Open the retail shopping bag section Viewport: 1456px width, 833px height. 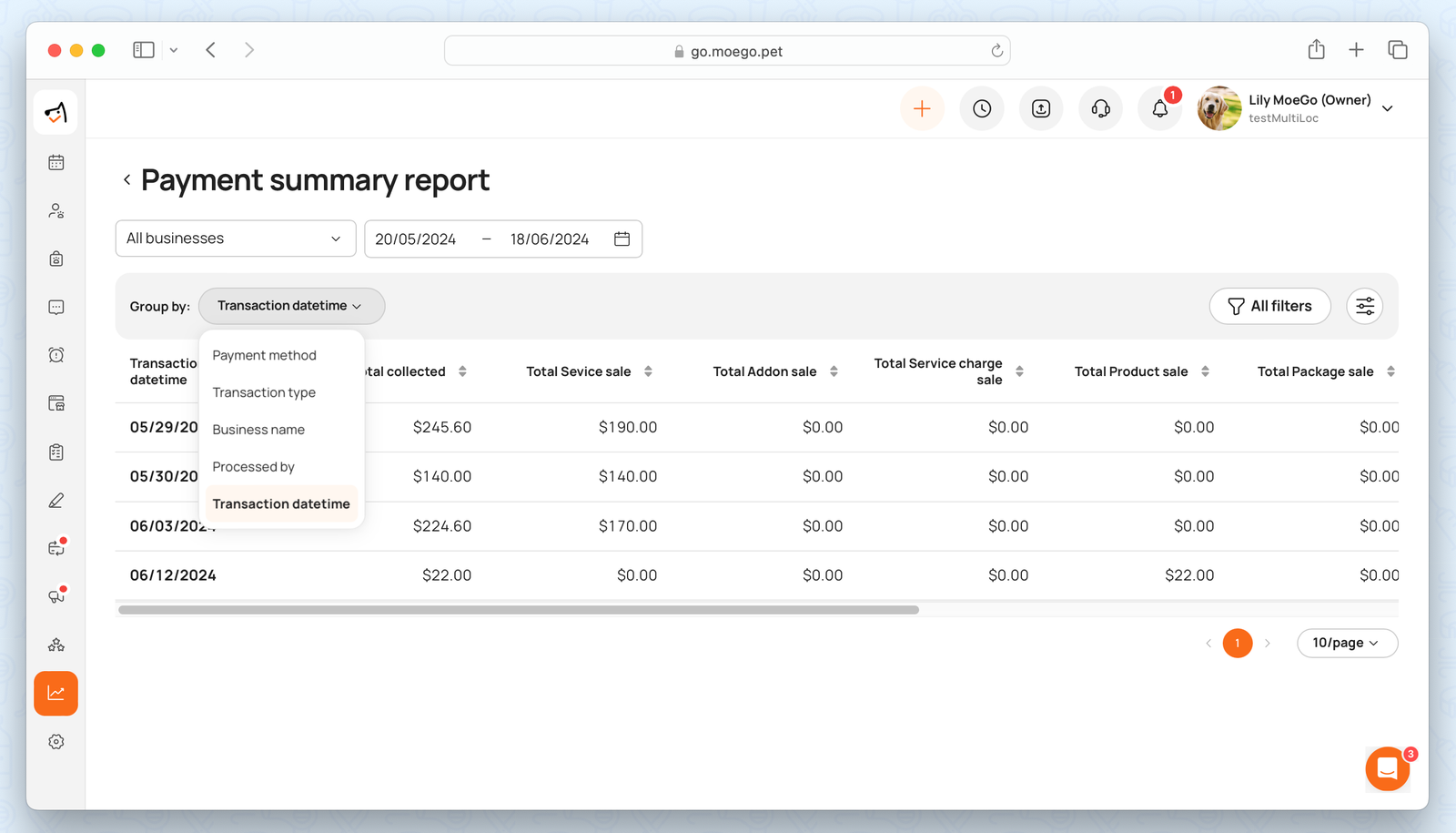pos(56,259)
